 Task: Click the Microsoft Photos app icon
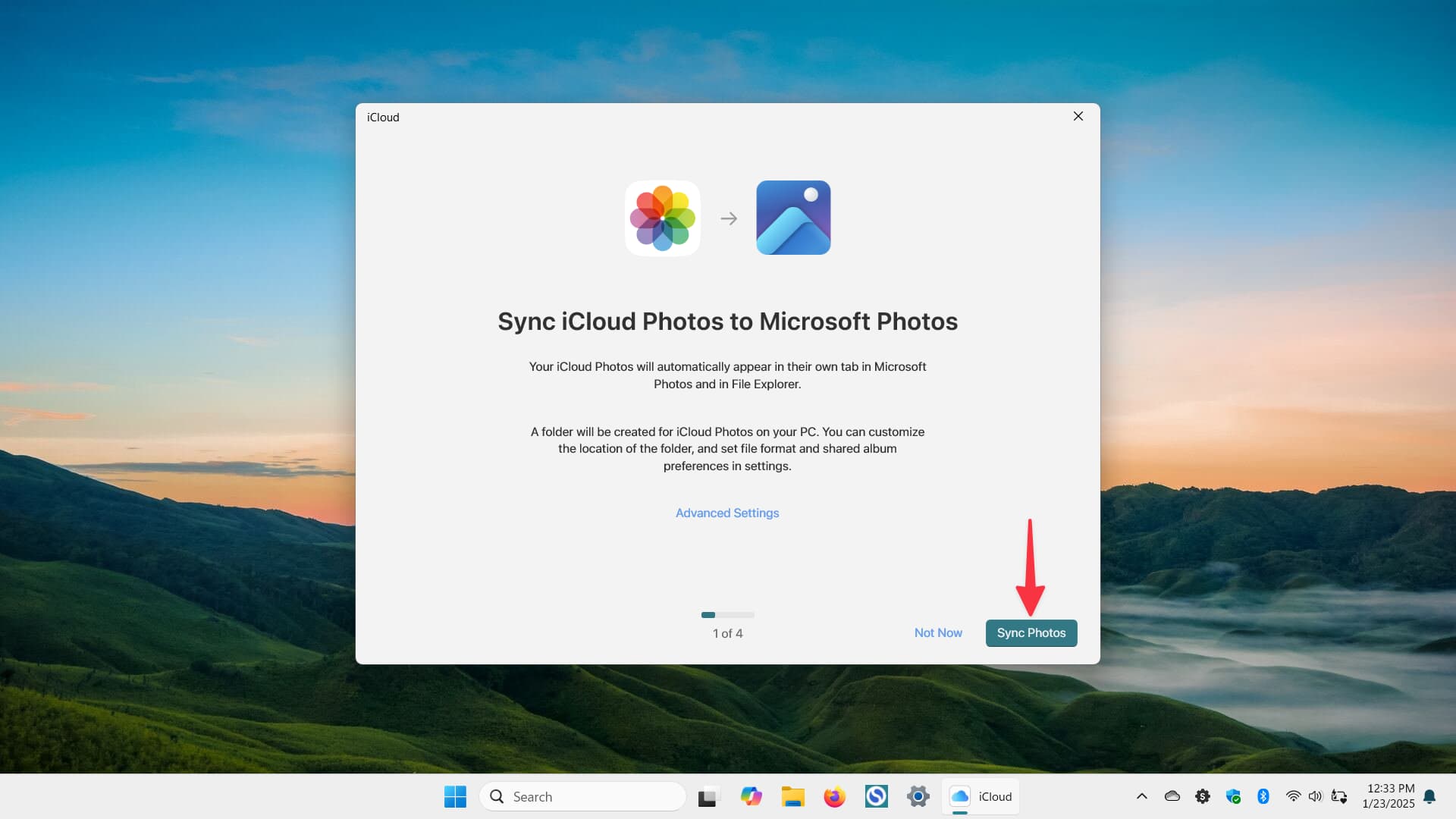(x=793, y=218)
